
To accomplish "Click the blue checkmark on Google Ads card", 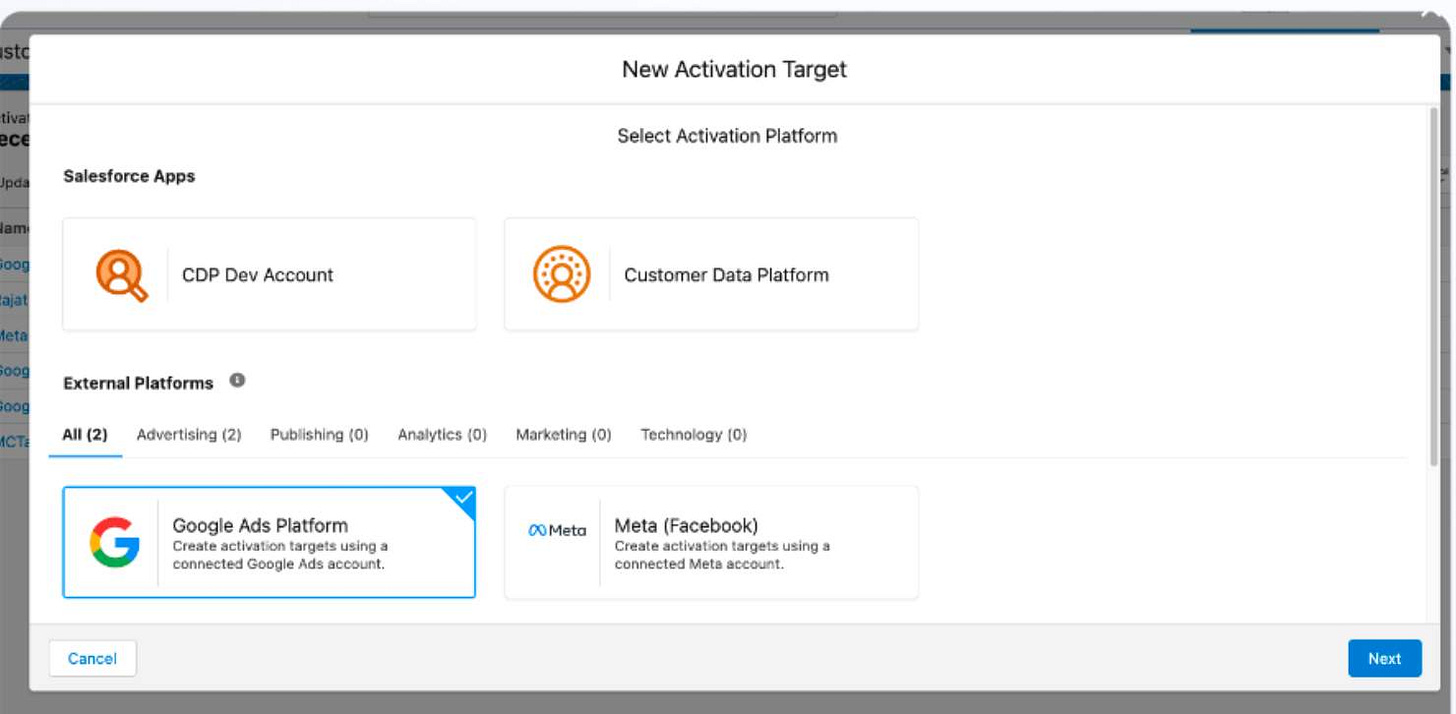I will (462, 495).
